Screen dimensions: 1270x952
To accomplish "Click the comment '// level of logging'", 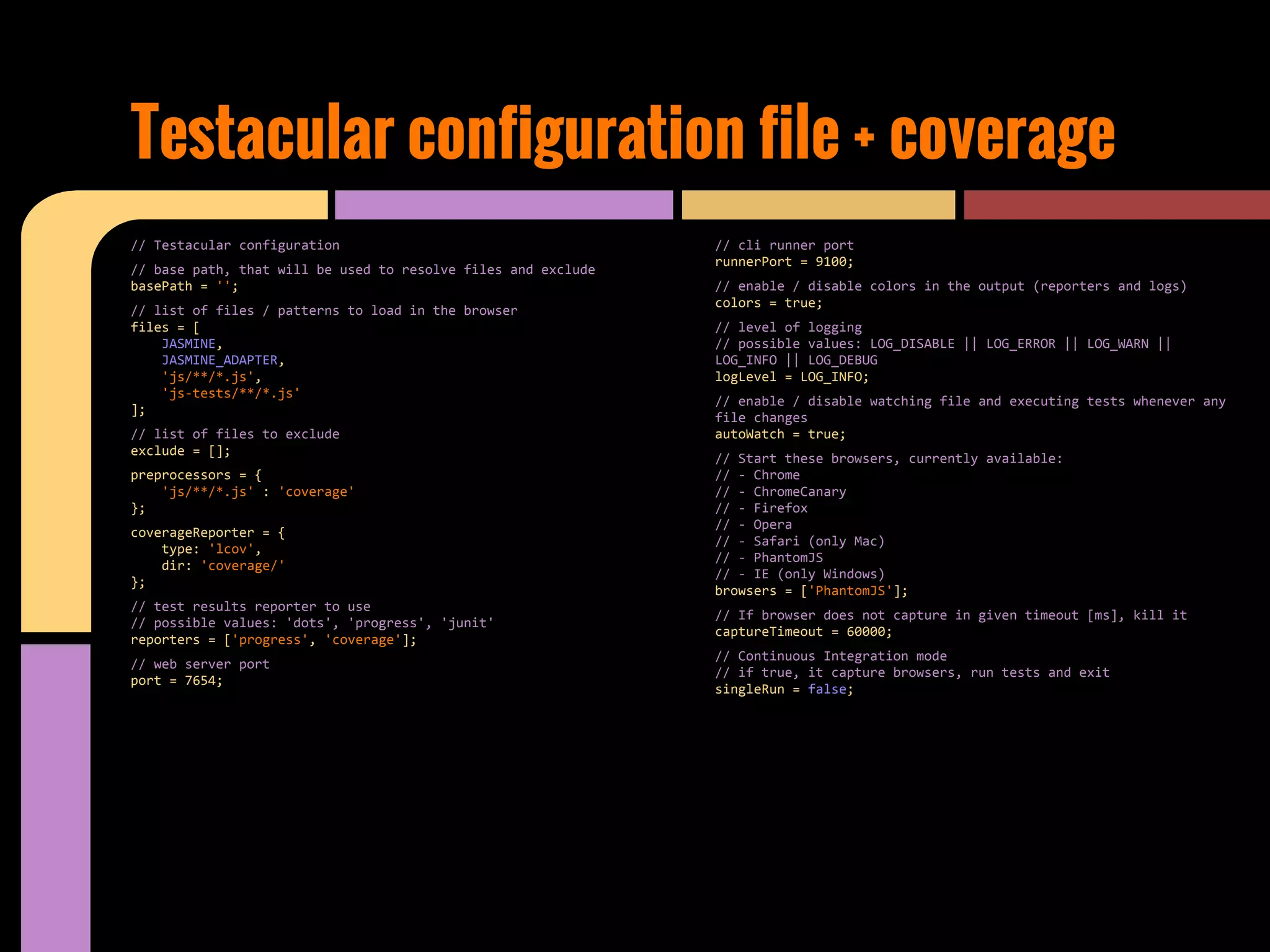I will (788, 327).
